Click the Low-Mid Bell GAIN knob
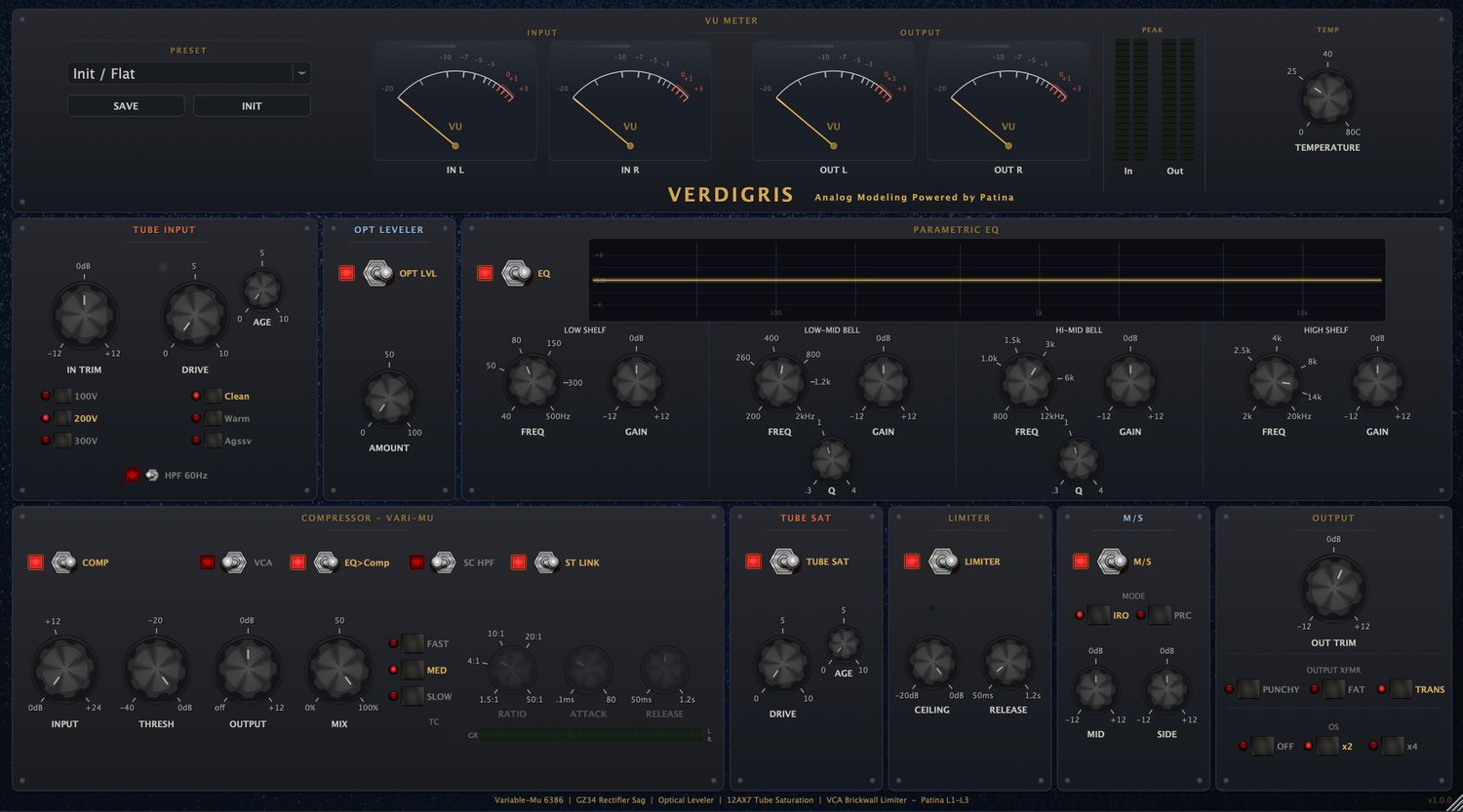This screenshot has width=1463, height=812. 883,382
